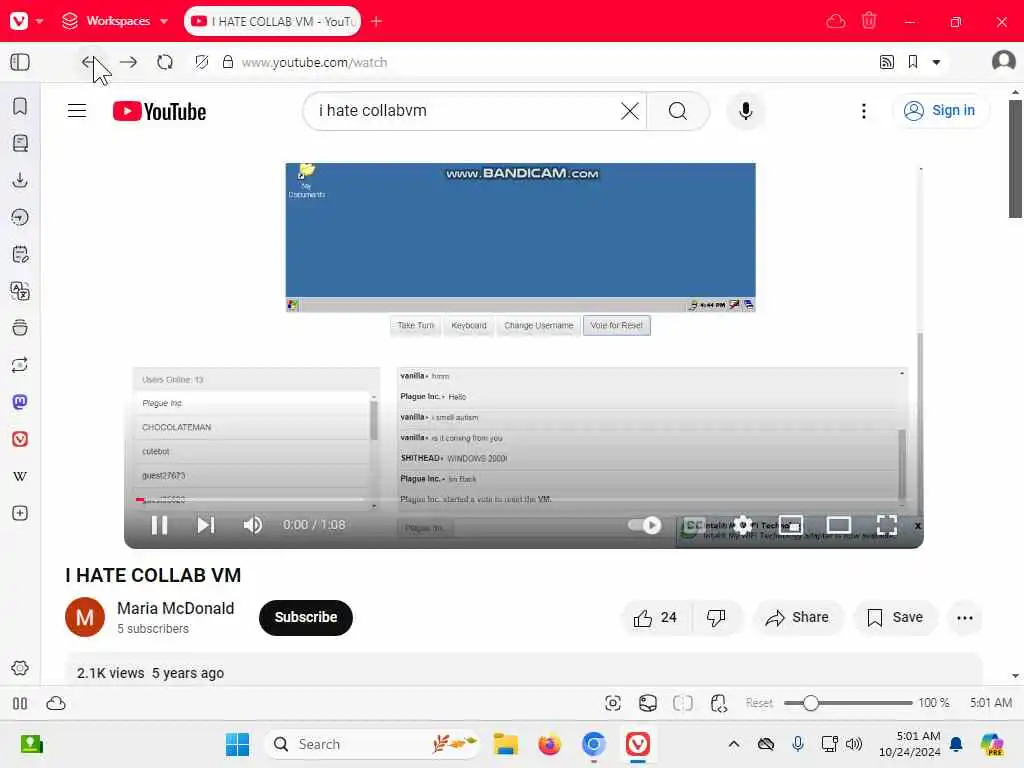Open Reading List panel in sidebar
Viewport: 1024px width, 768px height.
20,143
